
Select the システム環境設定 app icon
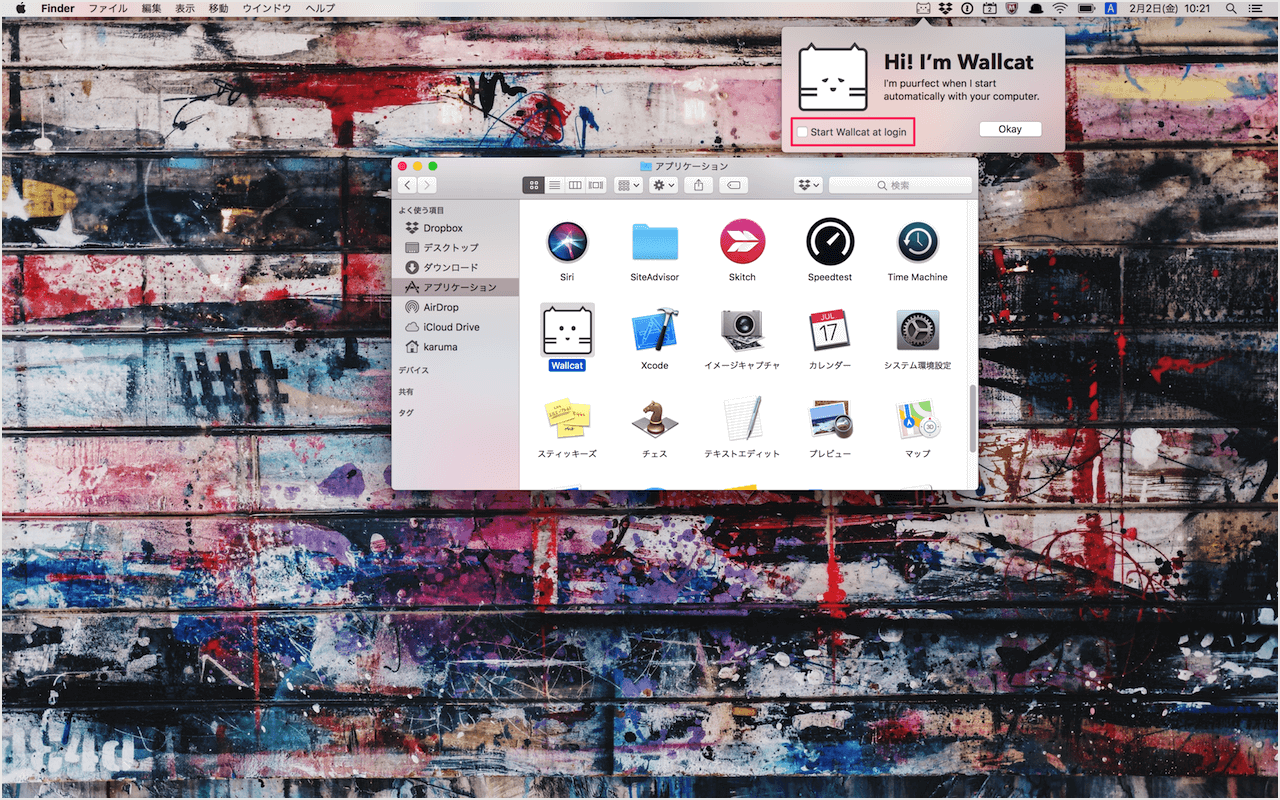pyautogui.click(x=917, y=330)
